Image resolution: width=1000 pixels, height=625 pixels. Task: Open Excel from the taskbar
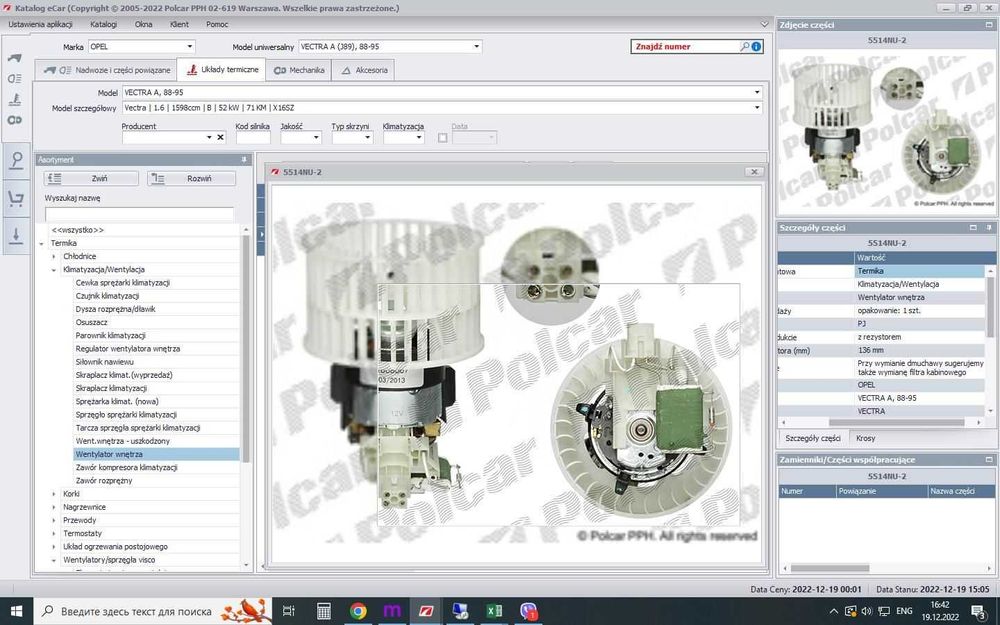(x=495, y=611)
